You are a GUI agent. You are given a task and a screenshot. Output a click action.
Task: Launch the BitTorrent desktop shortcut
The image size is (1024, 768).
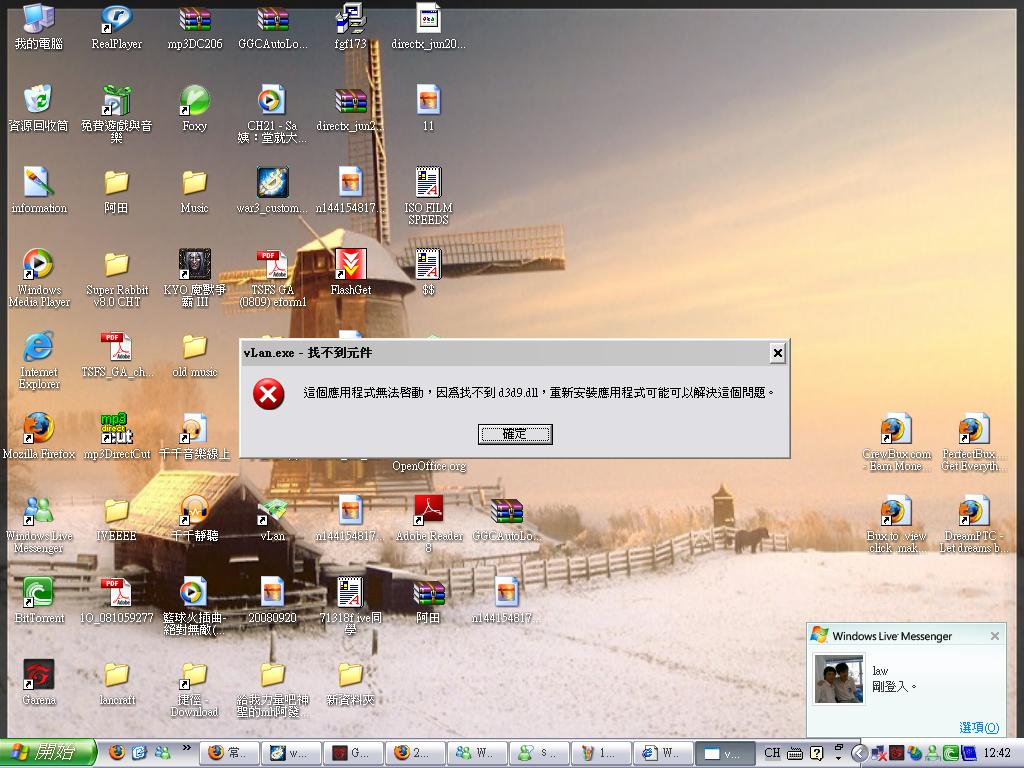pos(38,593)
